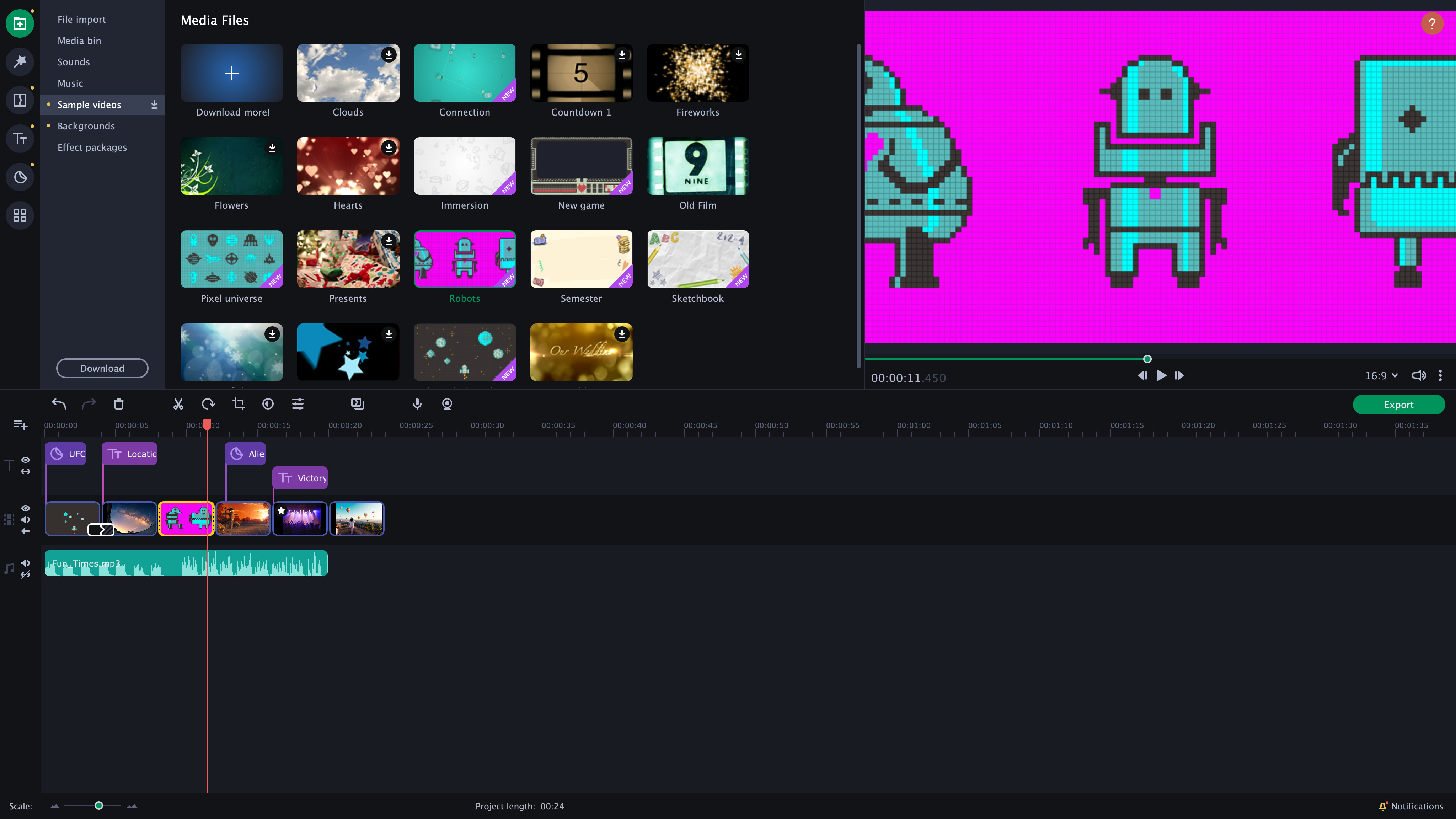Select the Robots sample video thumbnail
This screenshot has height=819, width=1456.
[465, 259]
